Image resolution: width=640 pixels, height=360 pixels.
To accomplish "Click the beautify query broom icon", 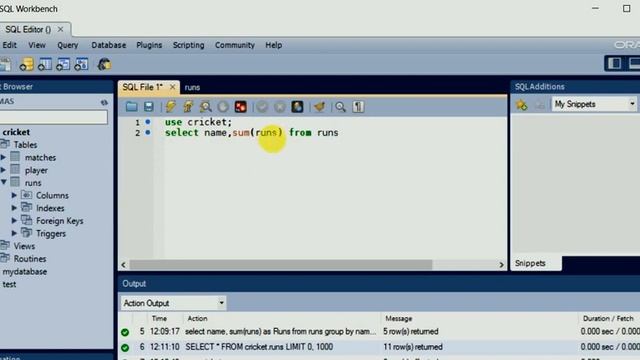I will (319, 107).
